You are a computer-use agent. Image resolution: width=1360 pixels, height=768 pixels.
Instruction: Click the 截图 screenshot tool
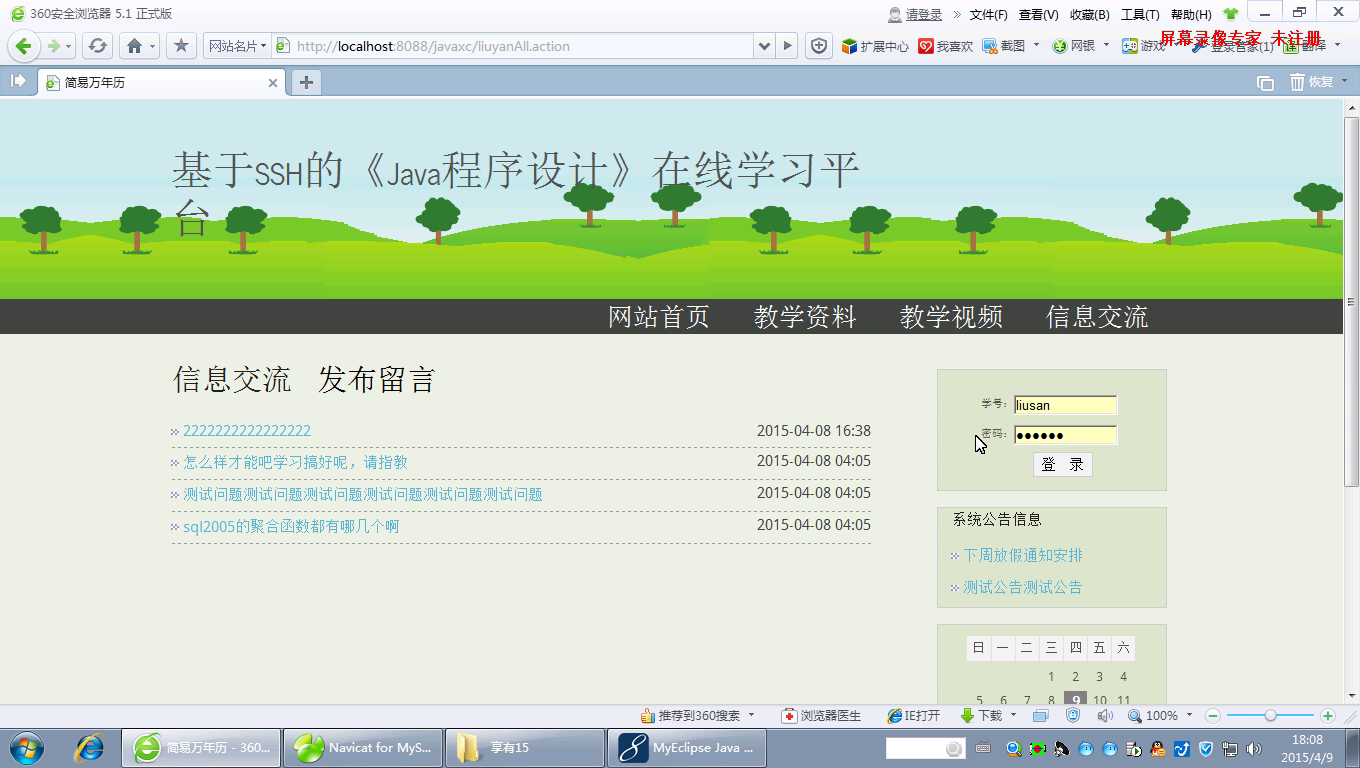click(x=1005, y=46)
